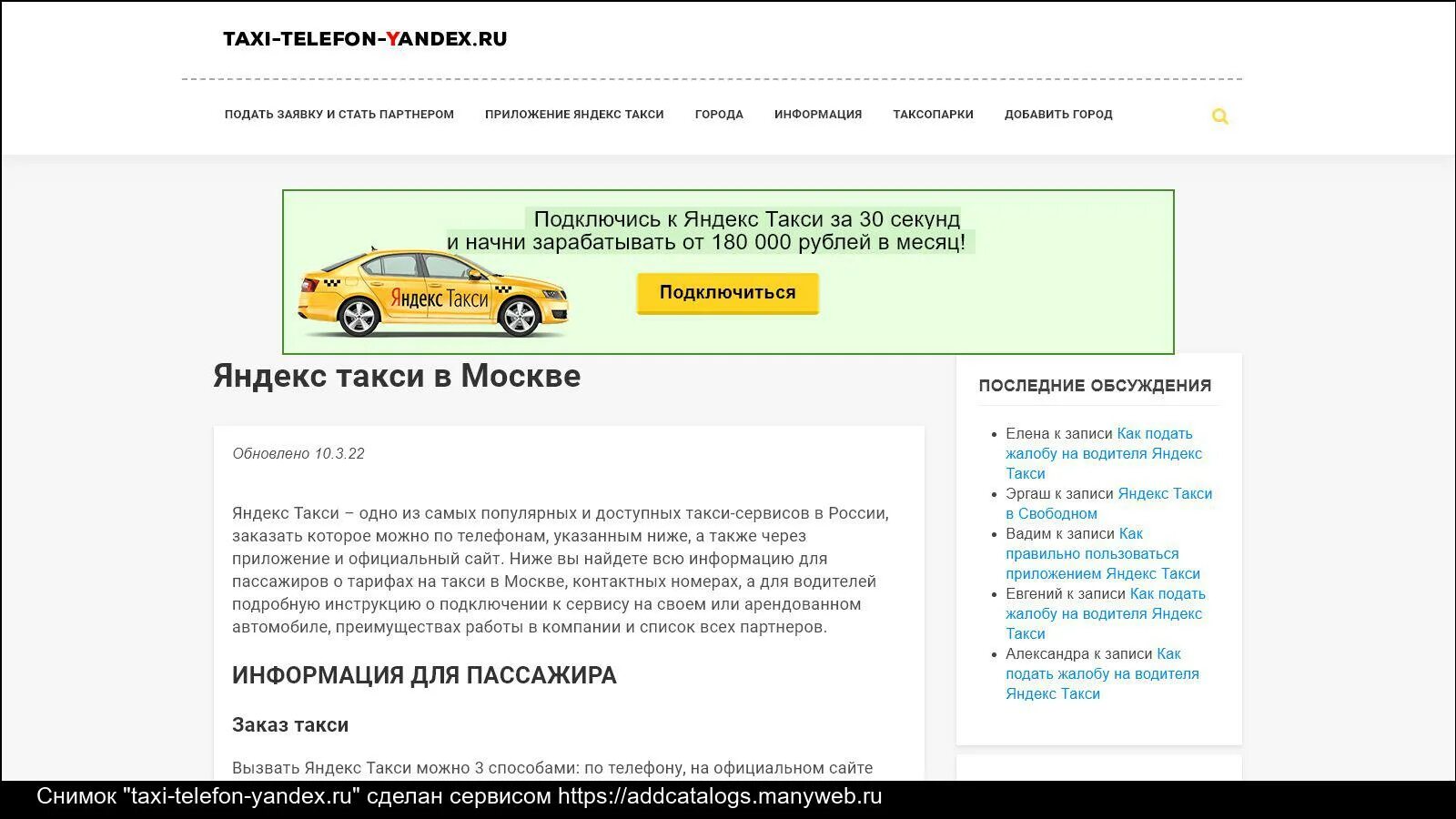Open the 'Добавить город' menu item
Screen dimensions: 1456x819
tap(1058, 115)
